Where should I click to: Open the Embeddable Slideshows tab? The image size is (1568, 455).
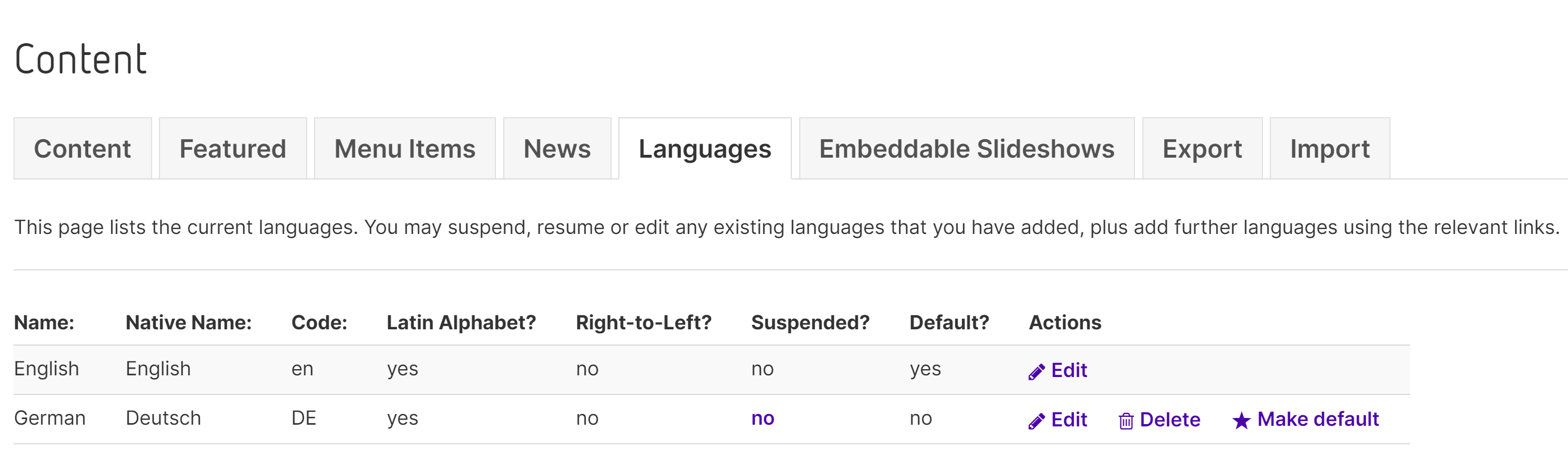pos(967,149)
